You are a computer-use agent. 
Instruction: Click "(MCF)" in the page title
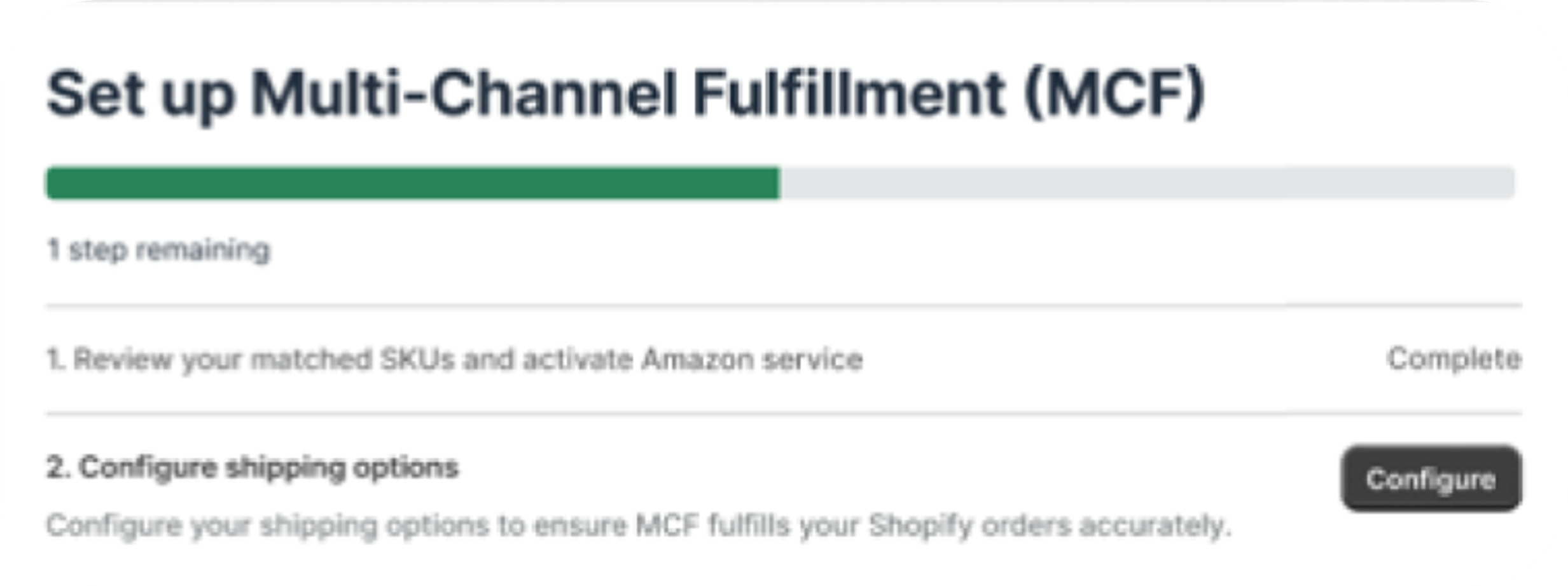[x=1114, y=94]
